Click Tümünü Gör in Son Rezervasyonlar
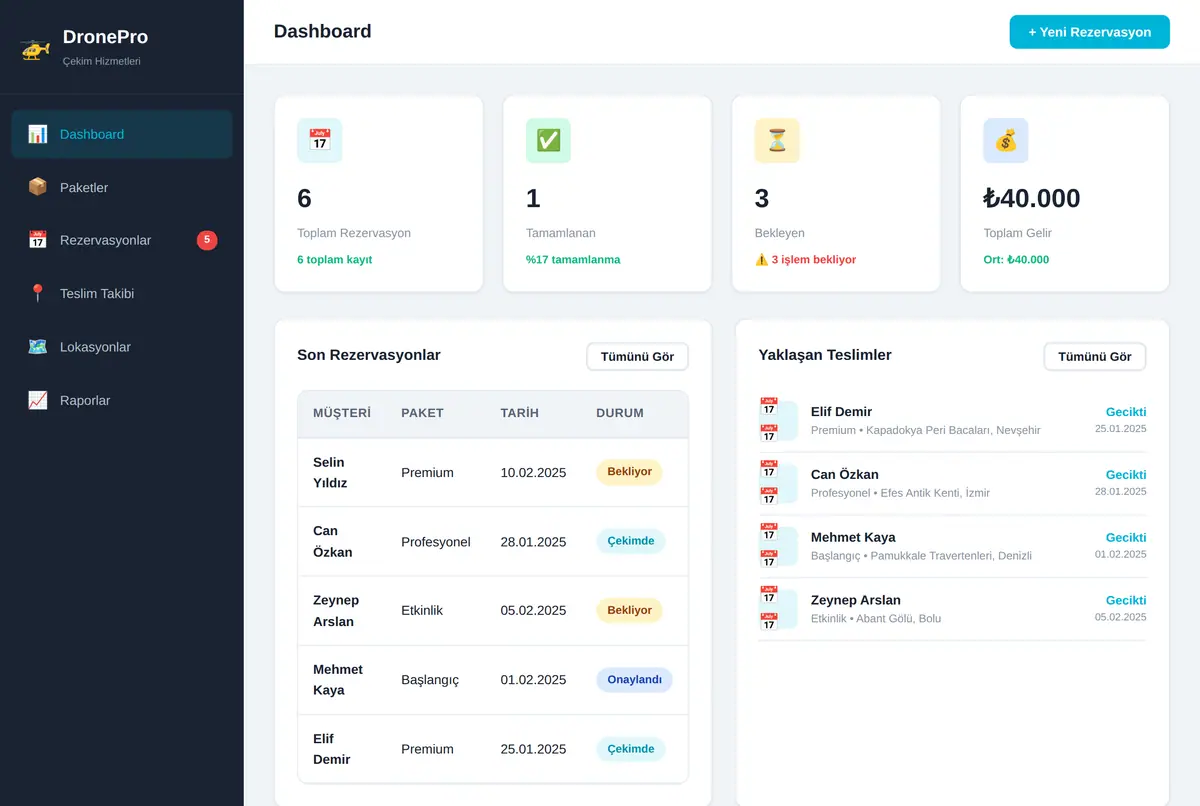 pos(637,357)
